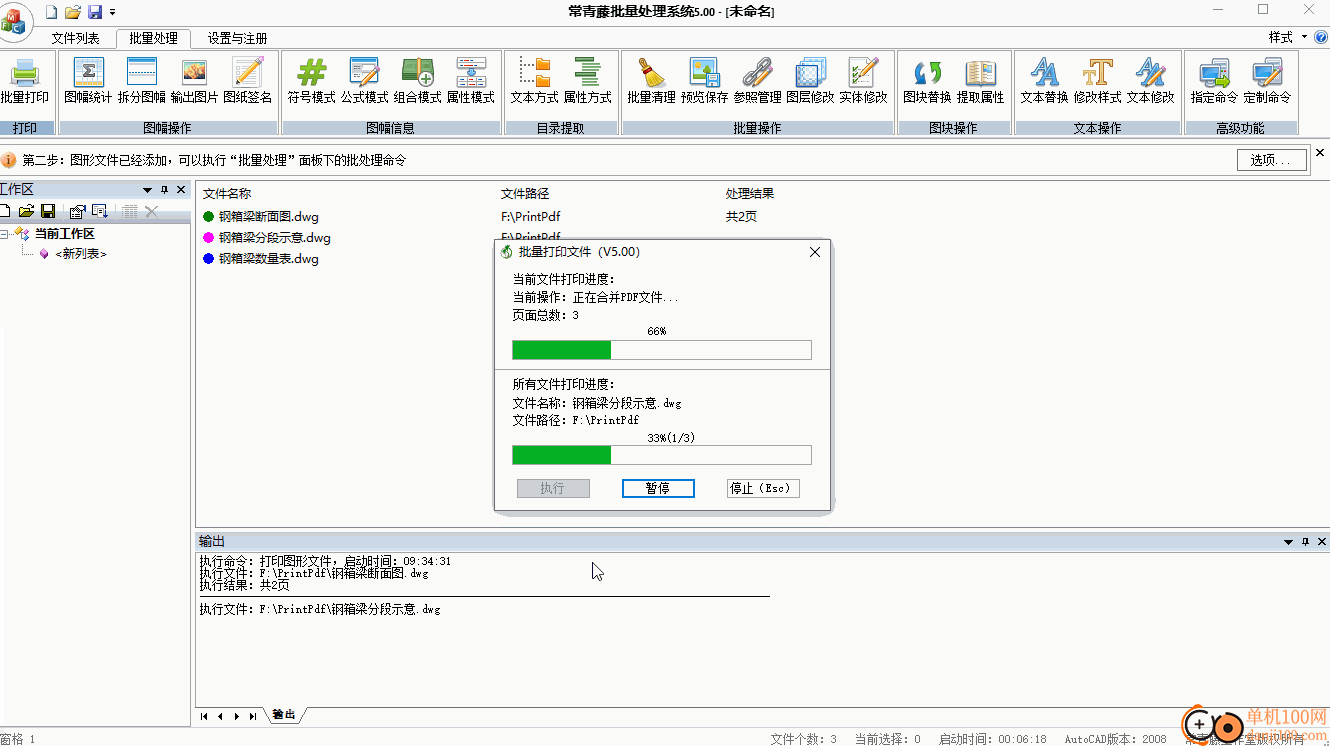Open the 工作区 panel dropdown arrow
This screenshot has width=1330, height=746.
click(148, 189)
